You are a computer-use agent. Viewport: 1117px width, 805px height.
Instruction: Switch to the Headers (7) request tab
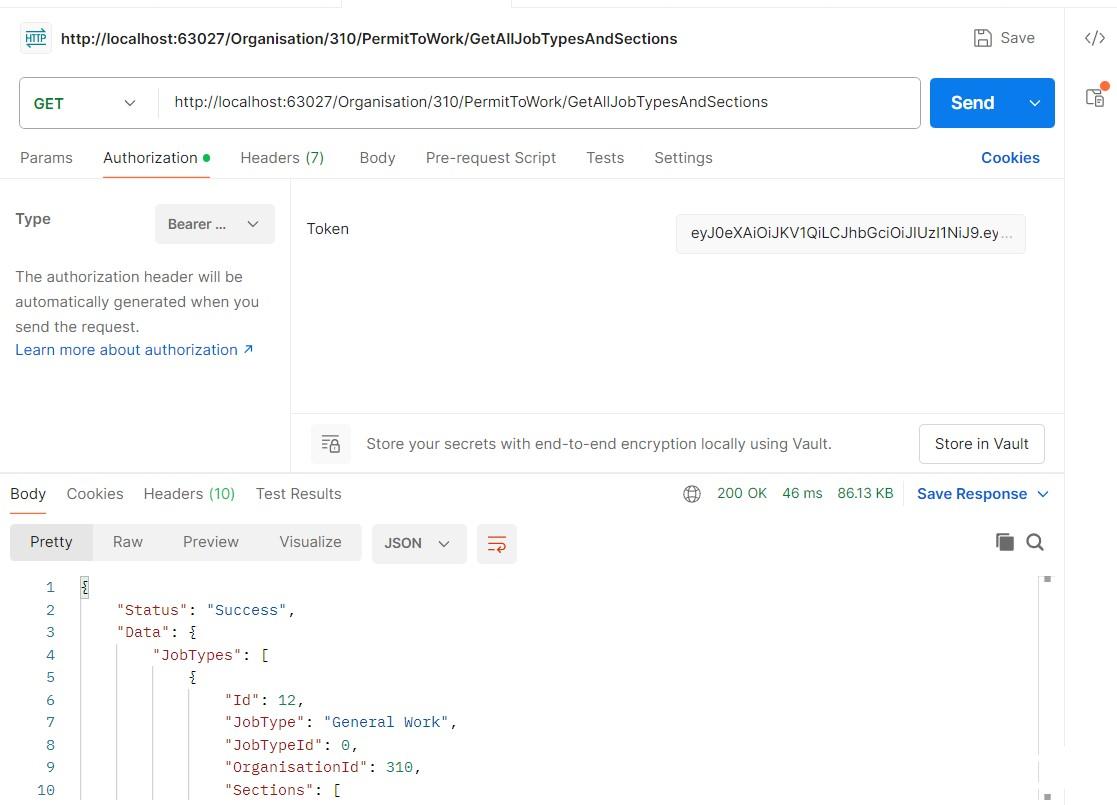(x=282, y=158)
